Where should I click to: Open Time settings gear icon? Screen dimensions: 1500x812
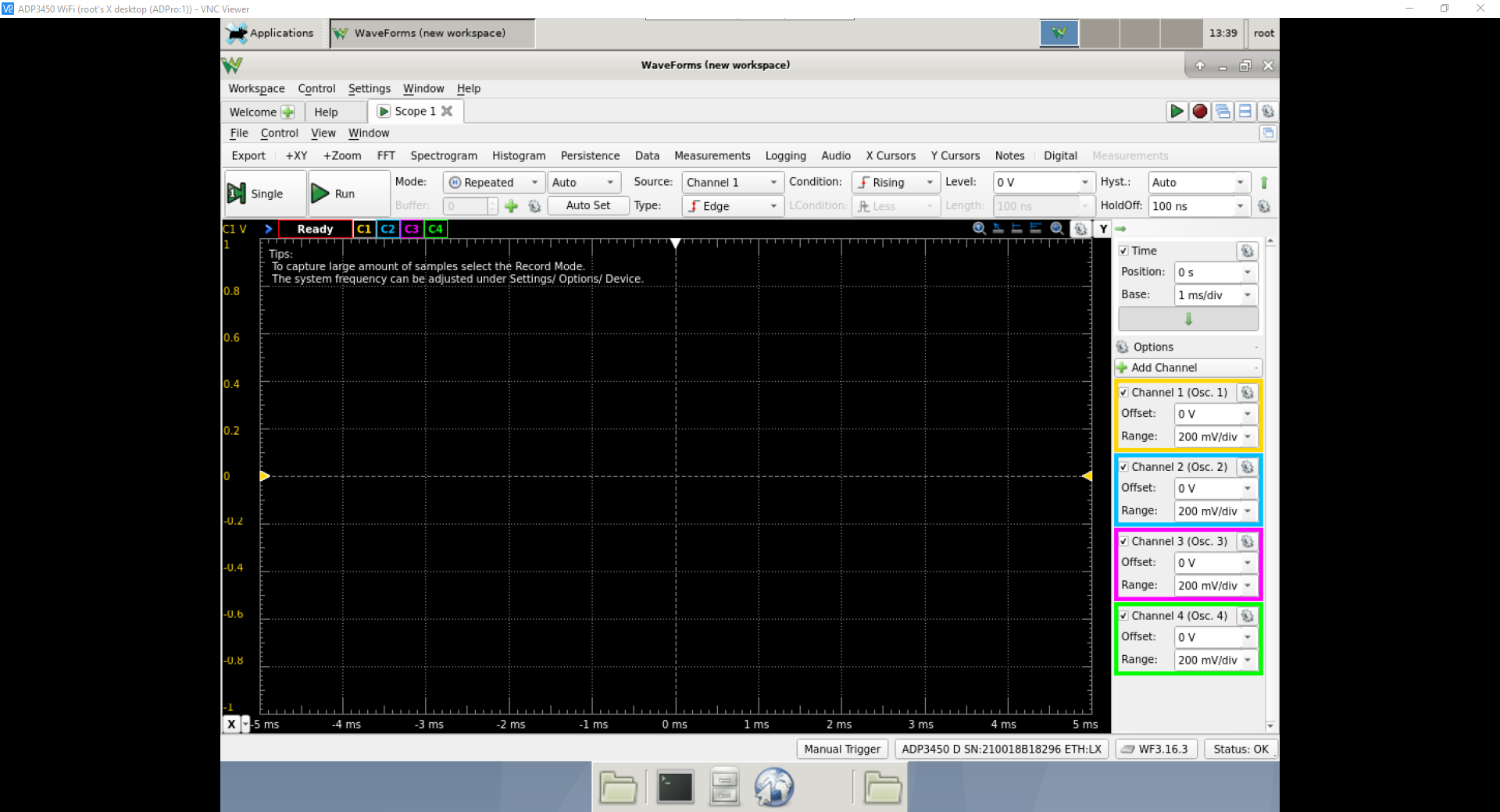[x=1247, y=251]
